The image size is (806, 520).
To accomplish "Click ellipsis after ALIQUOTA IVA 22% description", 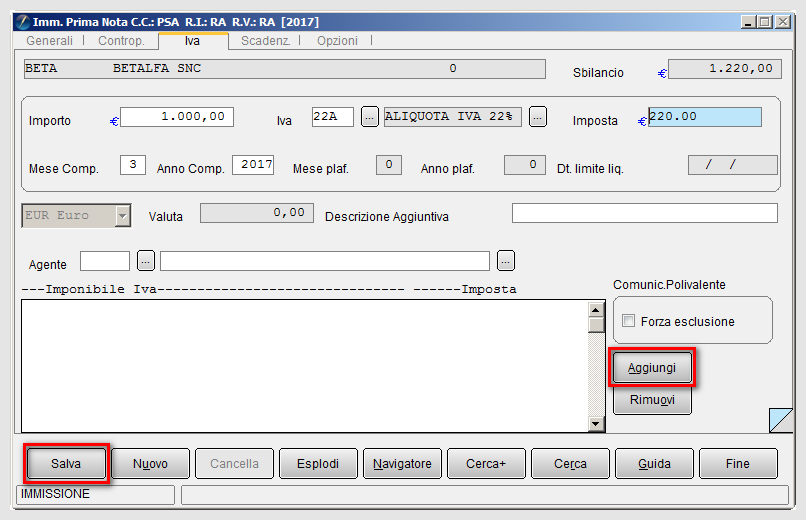I will pyautogui.click(x=538, y=117).
